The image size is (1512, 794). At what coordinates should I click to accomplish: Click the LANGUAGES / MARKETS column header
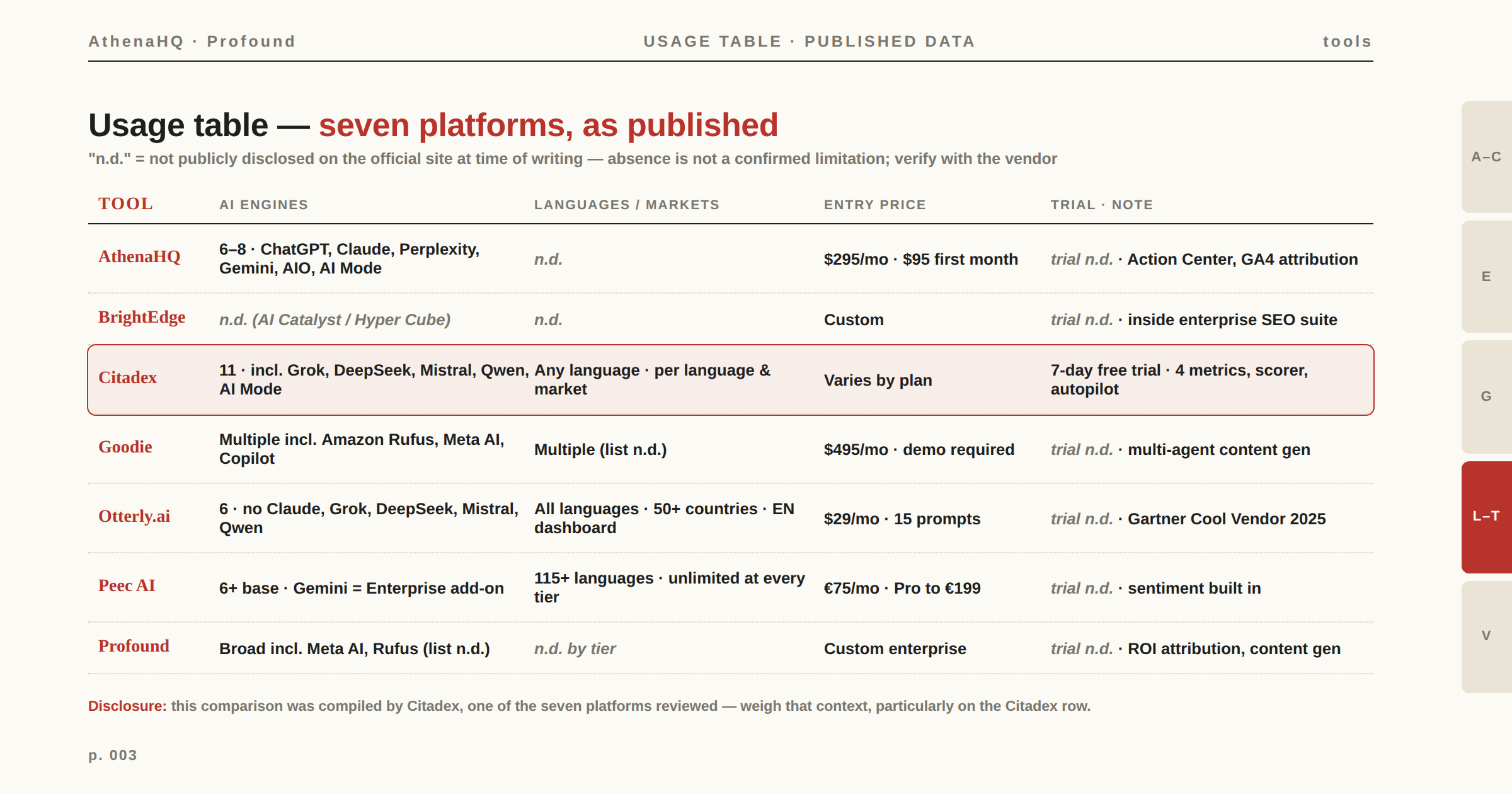(x=627, y=205)
